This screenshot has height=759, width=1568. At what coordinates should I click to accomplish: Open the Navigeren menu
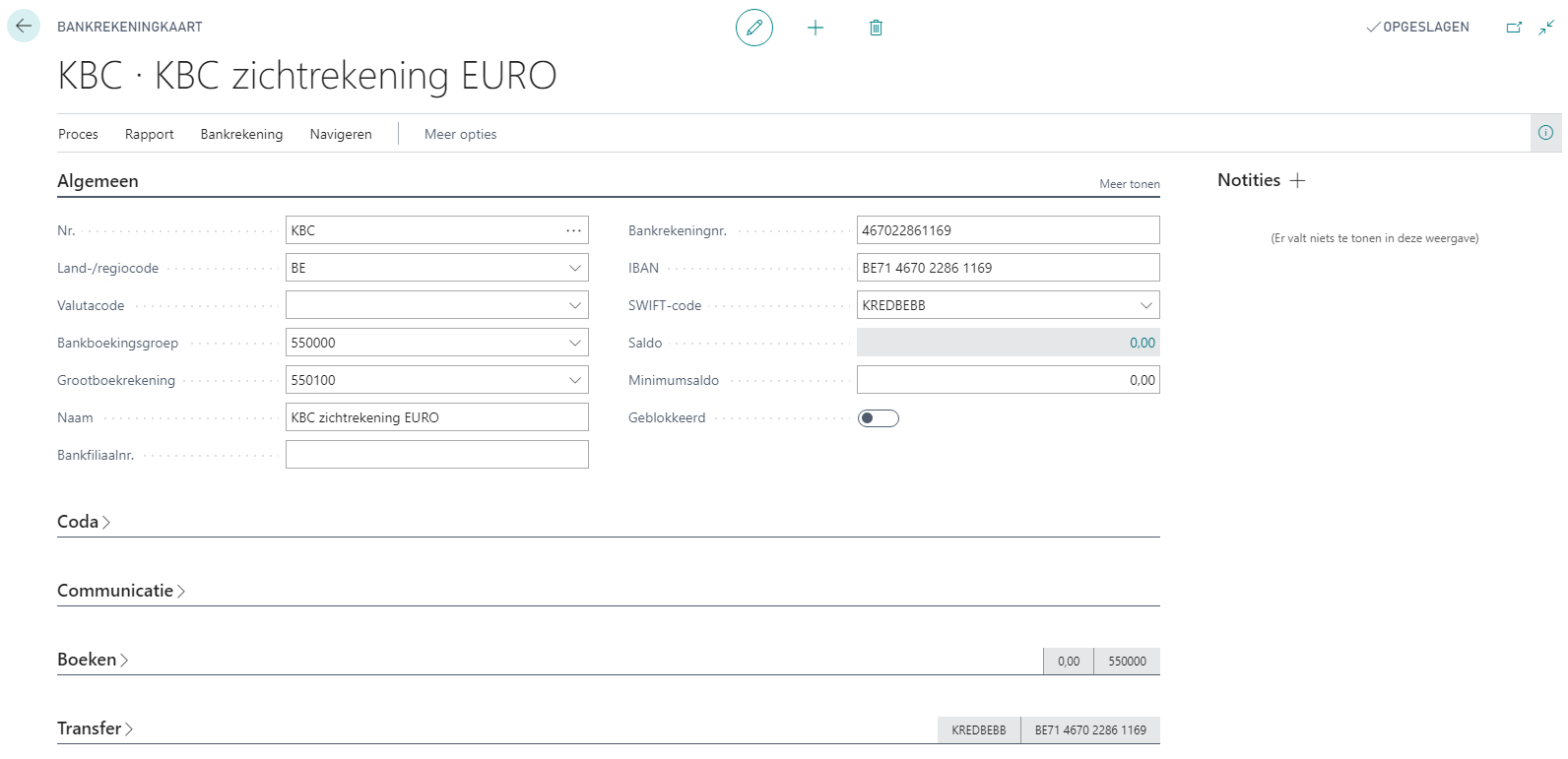point(341,134)
